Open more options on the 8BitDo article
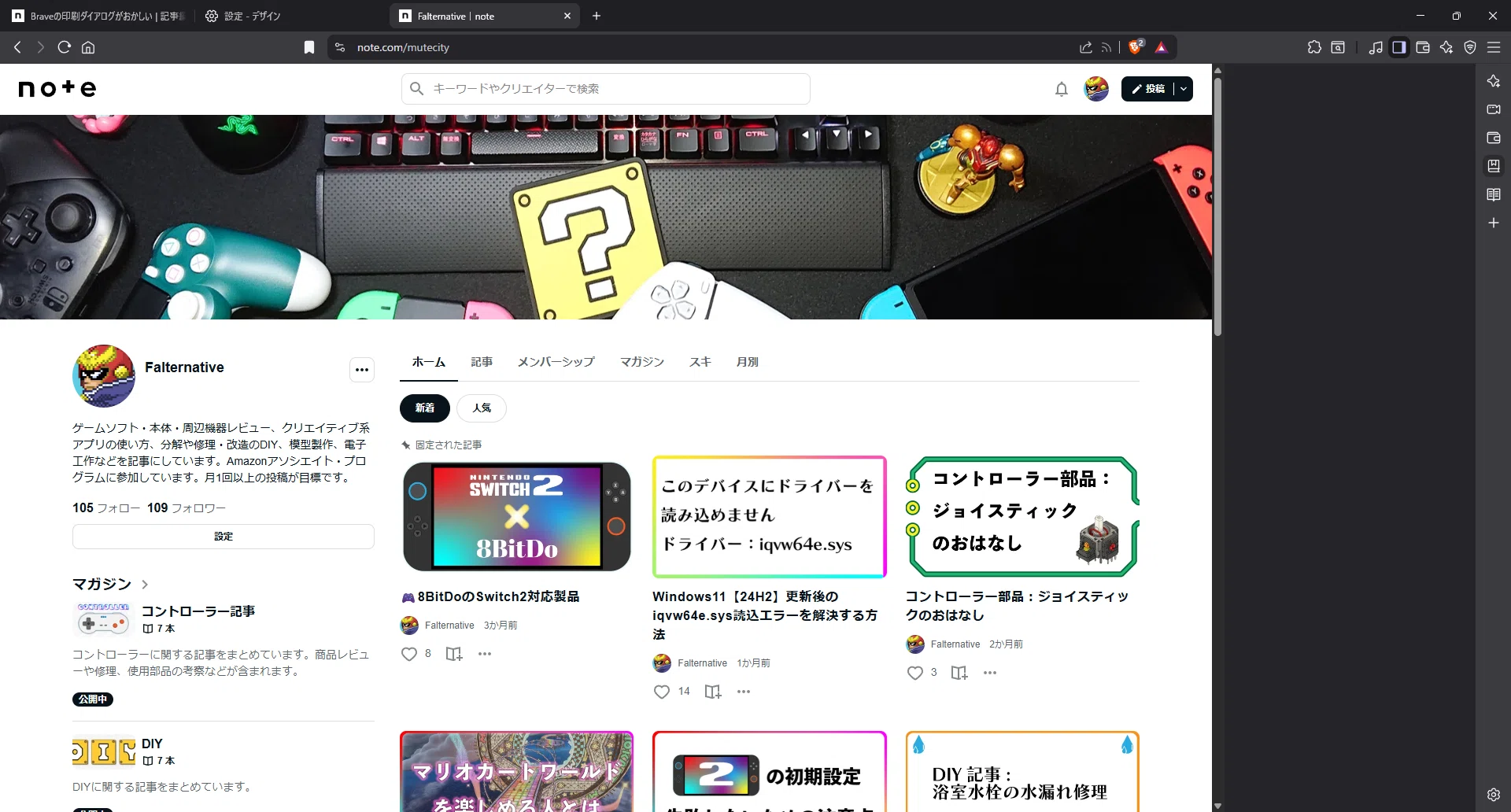Image resolution: width=1511 pixels, height=812 pixels. click(485, 654)
